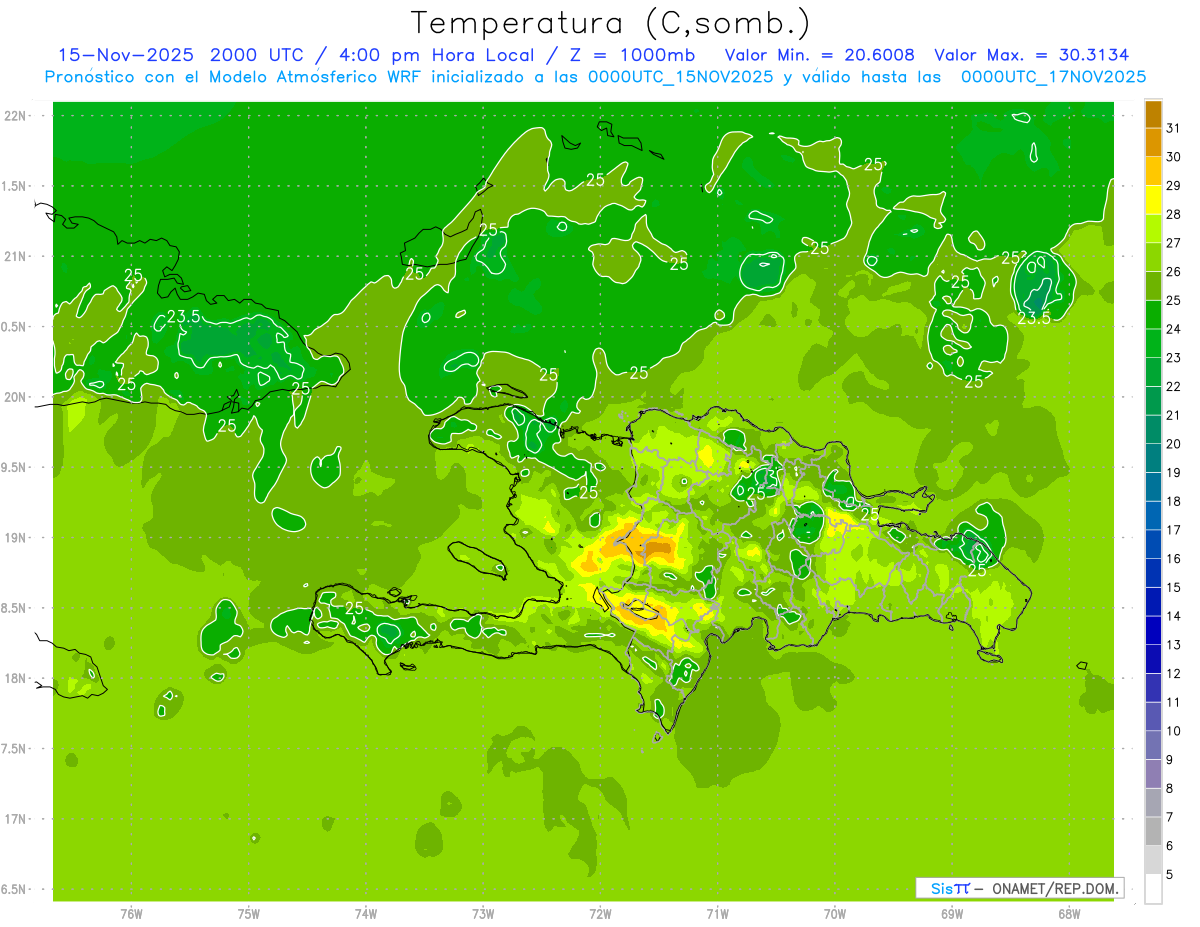
Task: Click the lime swatch between 27 and 28
Action: (x=1153, y=229)
